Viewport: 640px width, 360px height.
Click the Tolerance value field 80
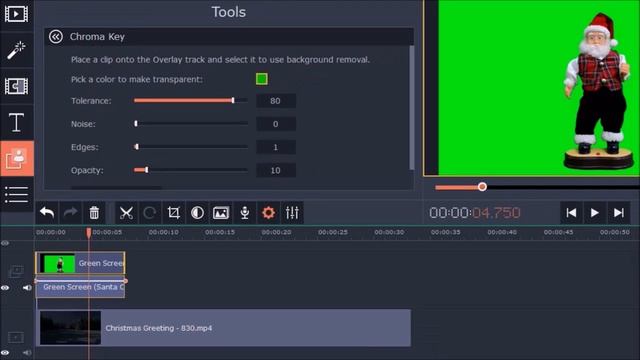coord(276,101)
